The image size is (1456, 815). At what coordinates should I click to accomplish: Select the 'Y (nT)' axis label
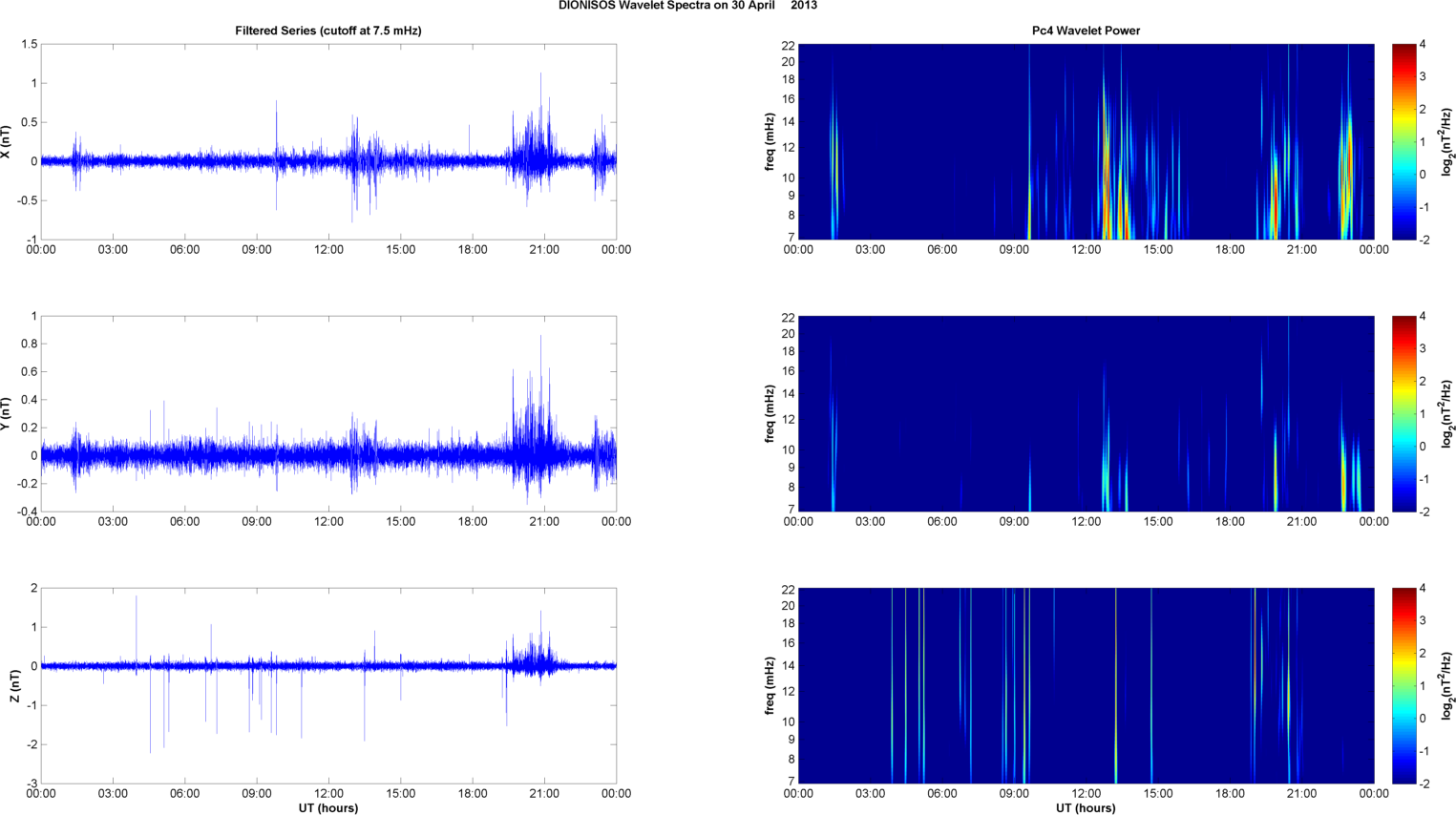point(7,414)
